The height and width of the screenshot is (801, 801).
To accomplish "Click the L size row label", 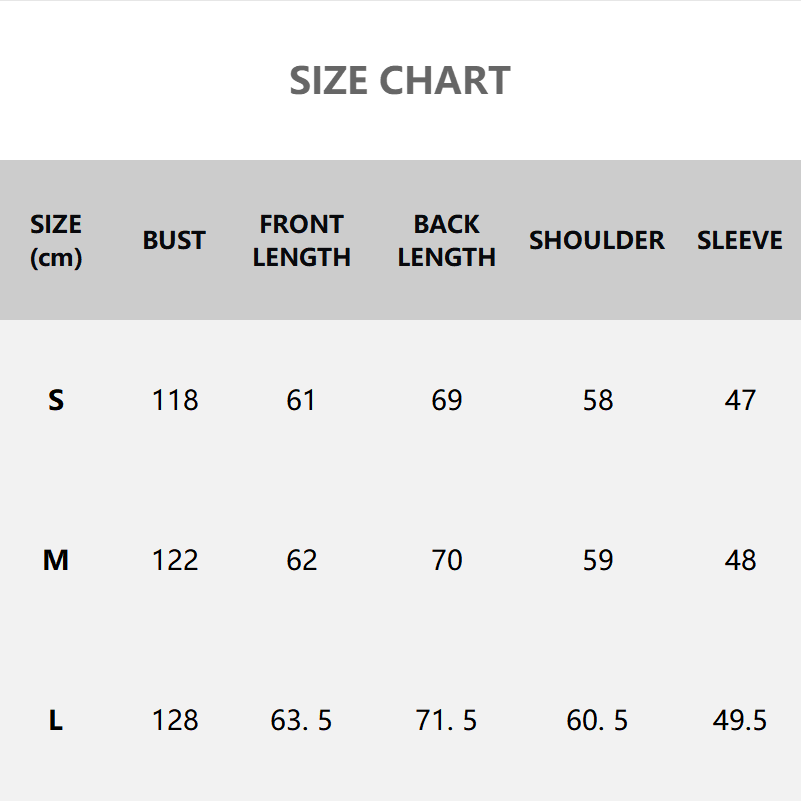I will (x=56, y=720).
